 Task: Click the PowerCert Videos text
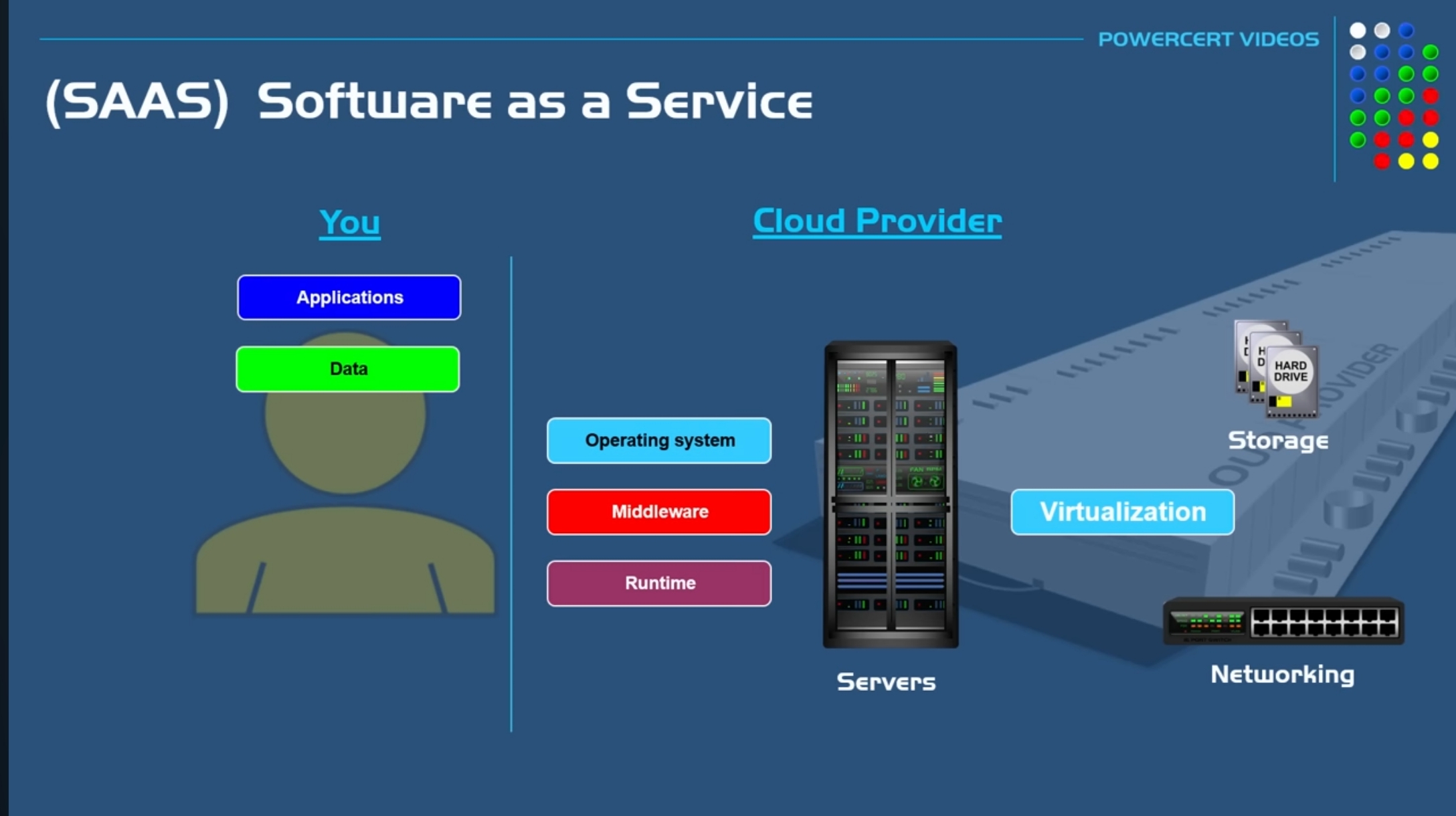point(1208,39)
